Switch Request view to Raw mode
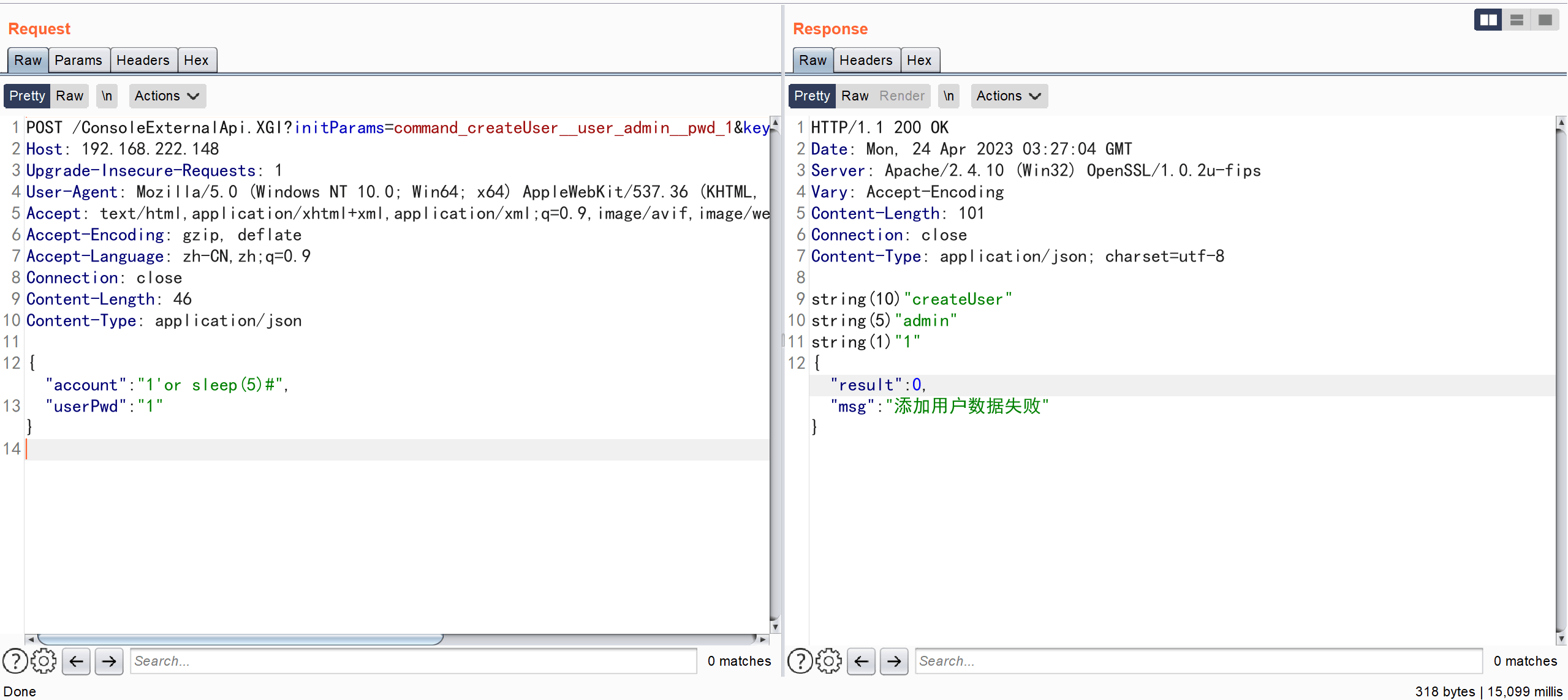 (x=69, y=96)
